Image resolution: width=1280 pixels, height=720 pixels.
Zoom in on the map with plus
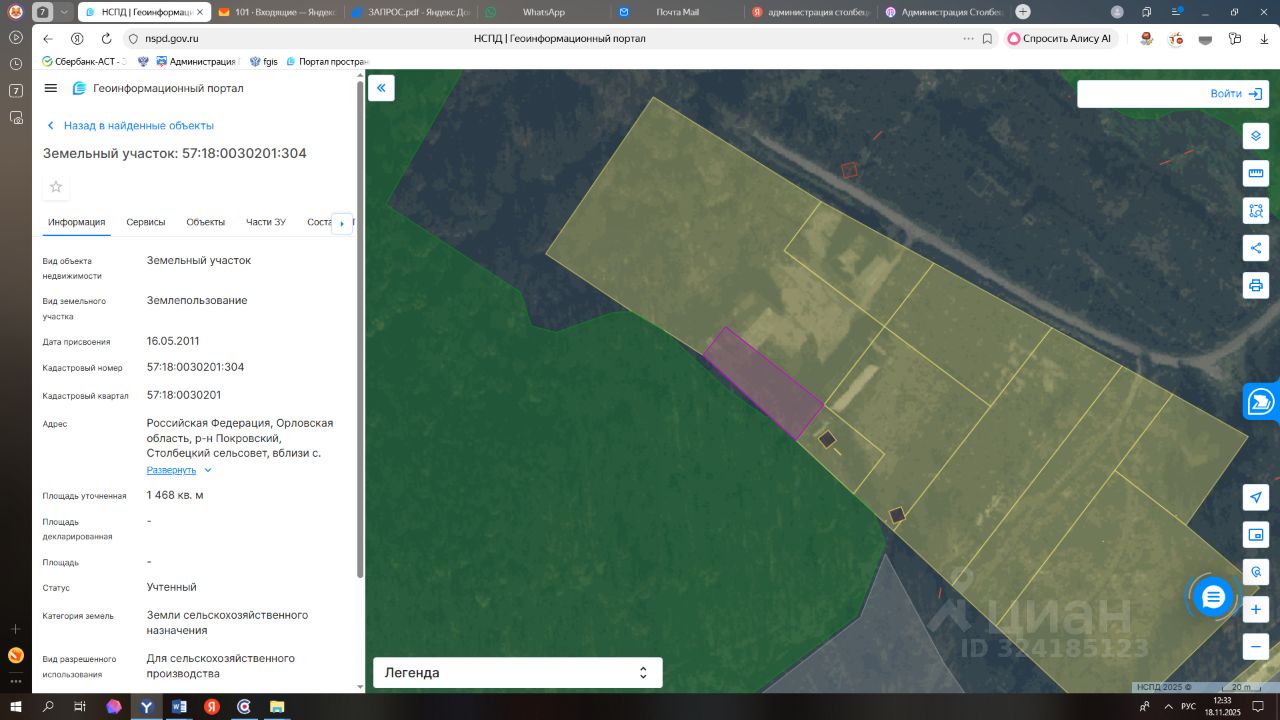(1256, 609)
